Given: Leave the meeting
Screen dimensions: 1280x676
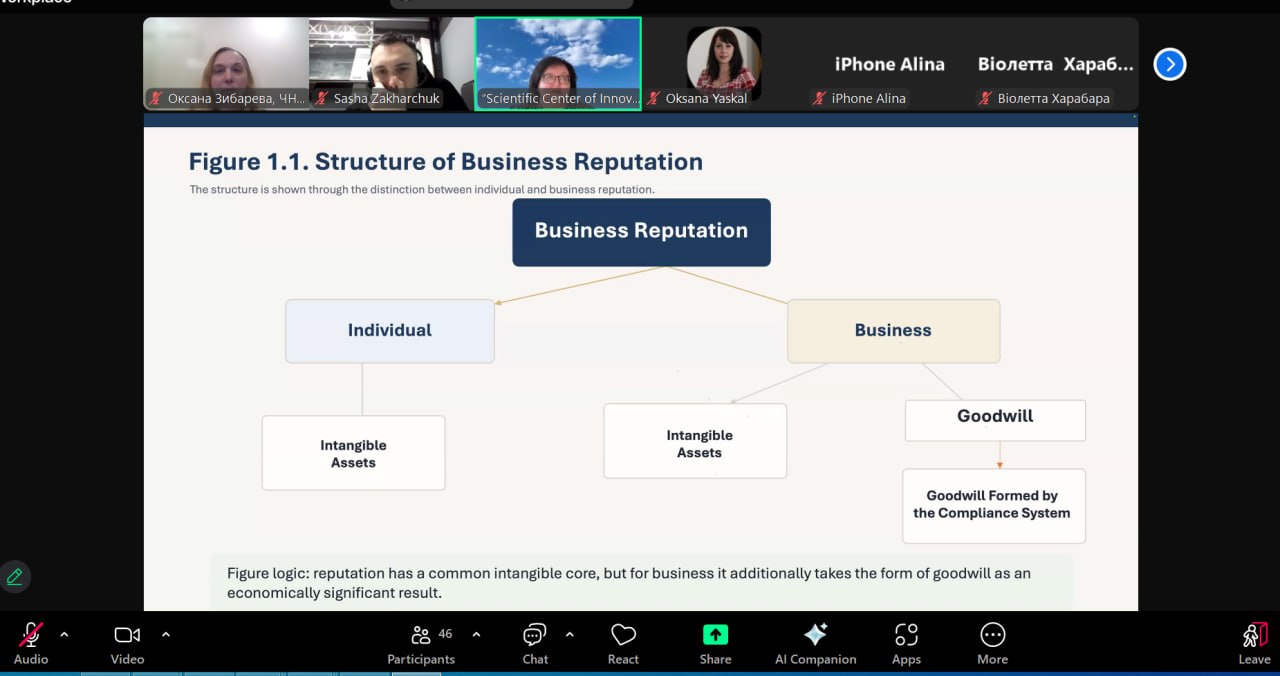Looking at the screenshot, I should click(1254, 642).
